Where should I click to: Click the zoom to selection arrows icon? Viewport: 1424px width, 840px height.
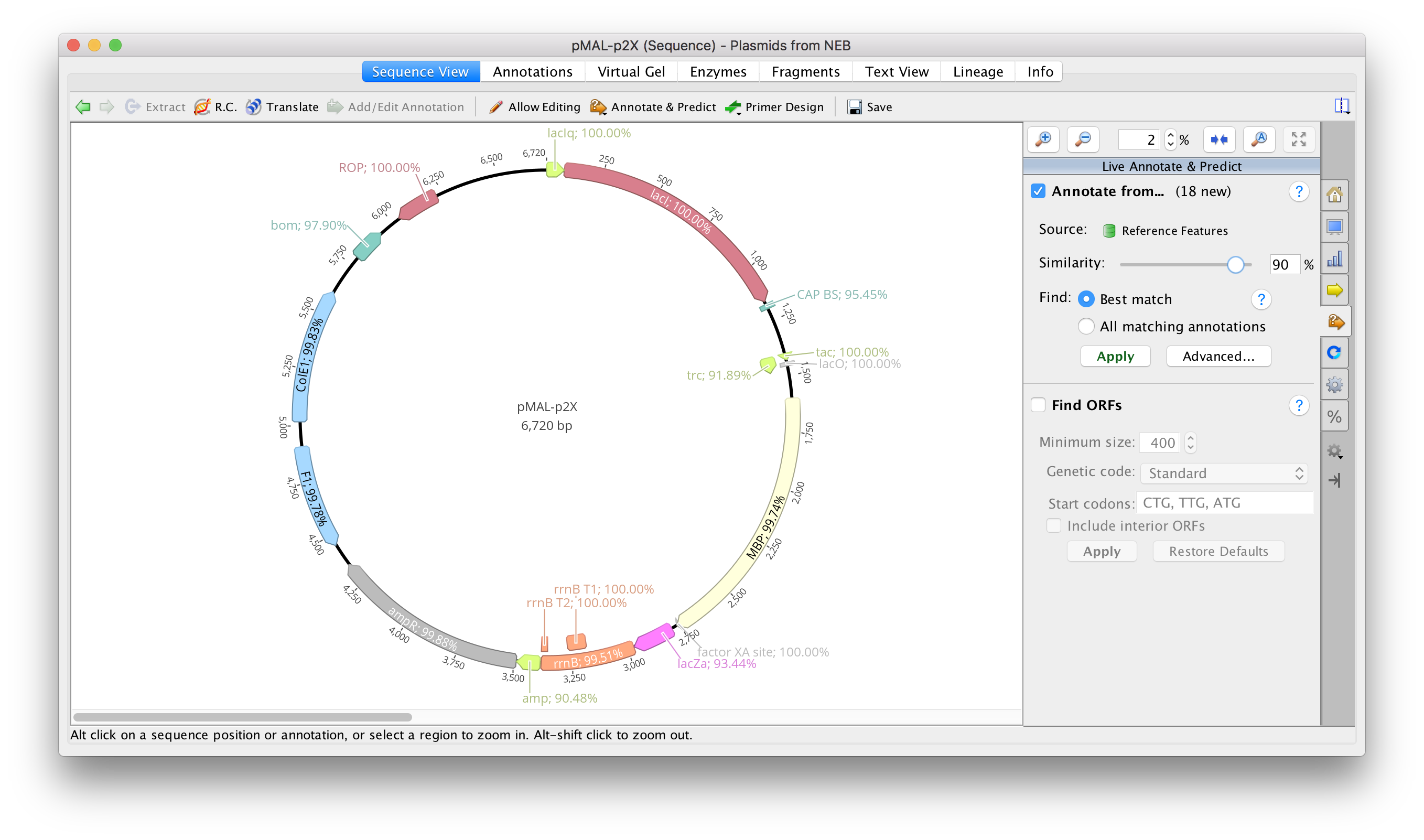pos(1218,139)
